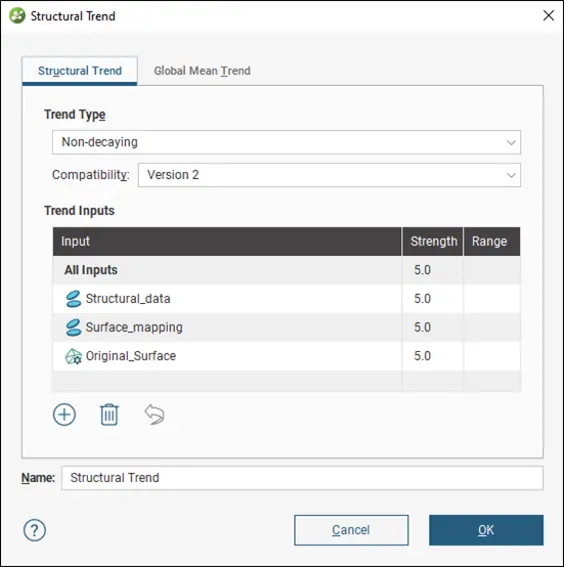Click the Strength column header
Screen dimensions: 564x567
[x=433, y=241]
